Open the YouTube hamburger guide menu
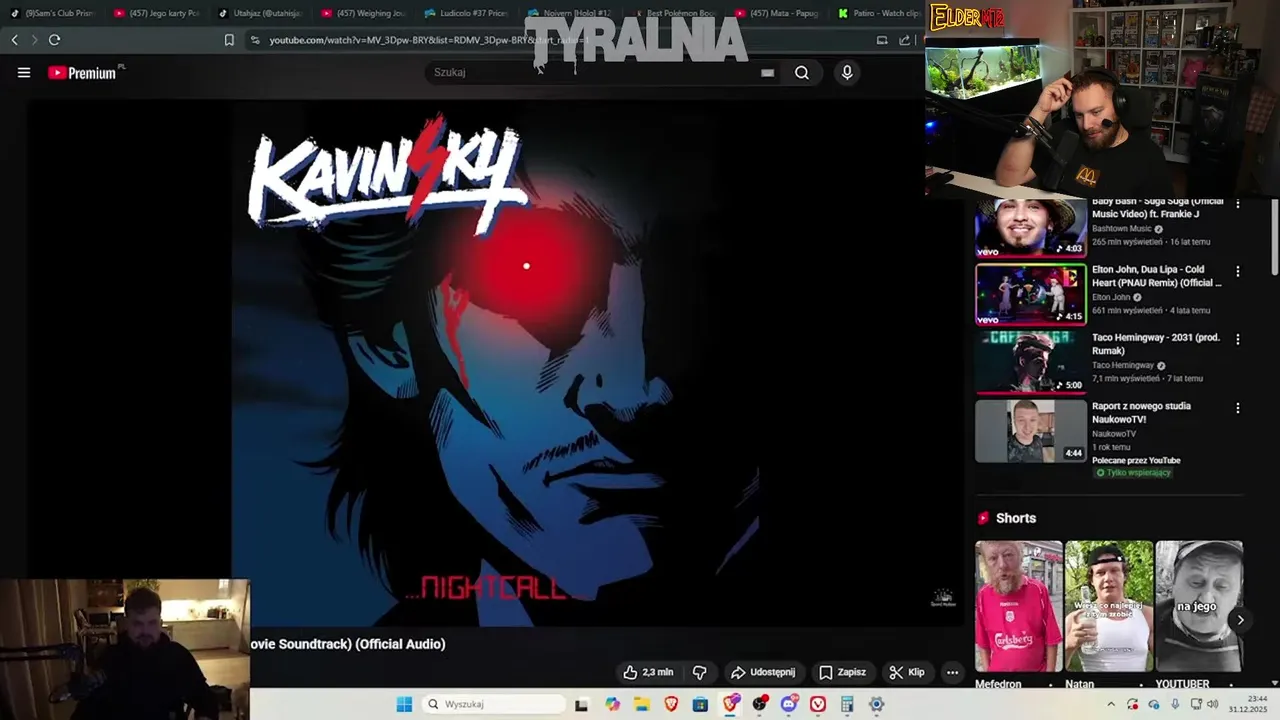The width and height of the screenshot is (1280, 720). pos(24,73)
